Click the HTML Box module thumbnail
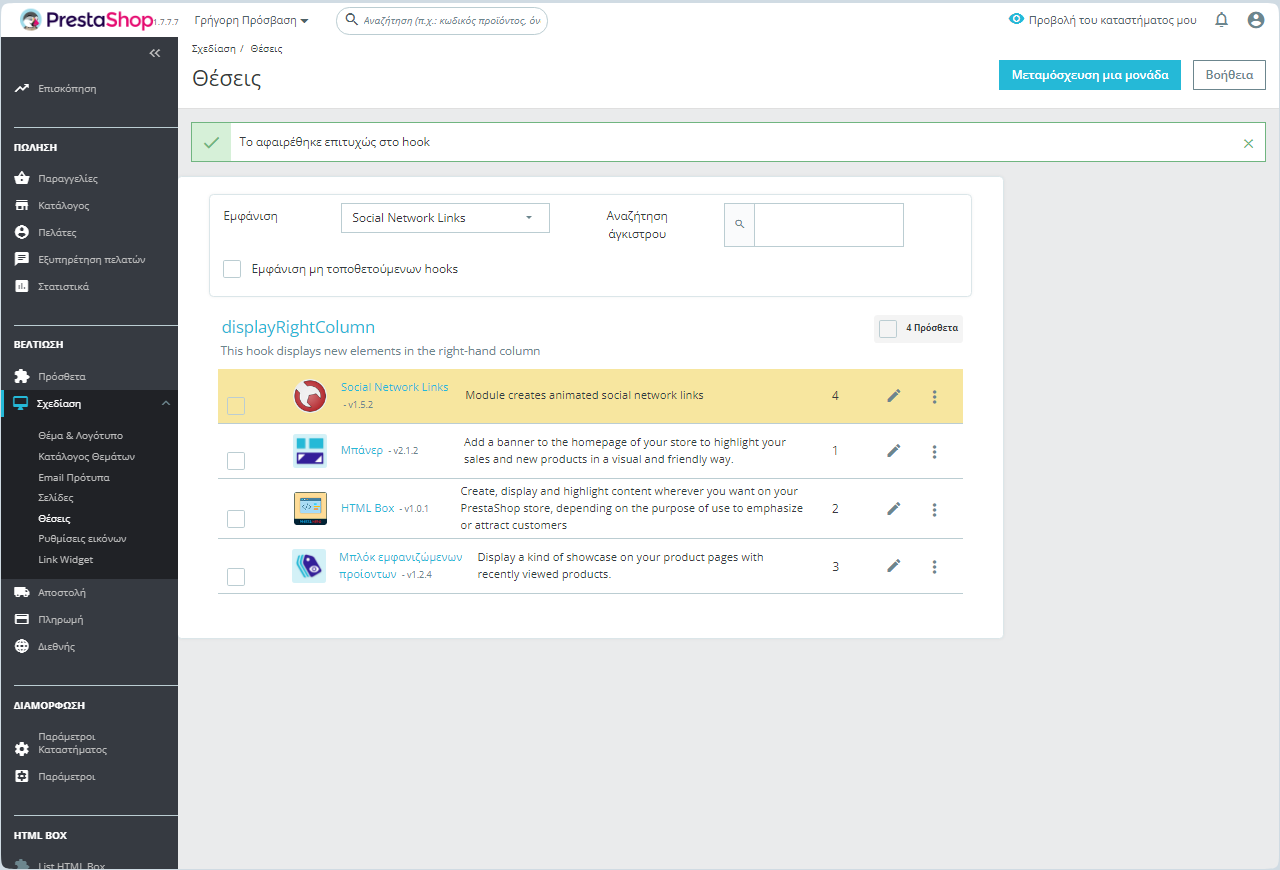Image resolution: width=1280 pixels, height=870 pixels. 310,509
